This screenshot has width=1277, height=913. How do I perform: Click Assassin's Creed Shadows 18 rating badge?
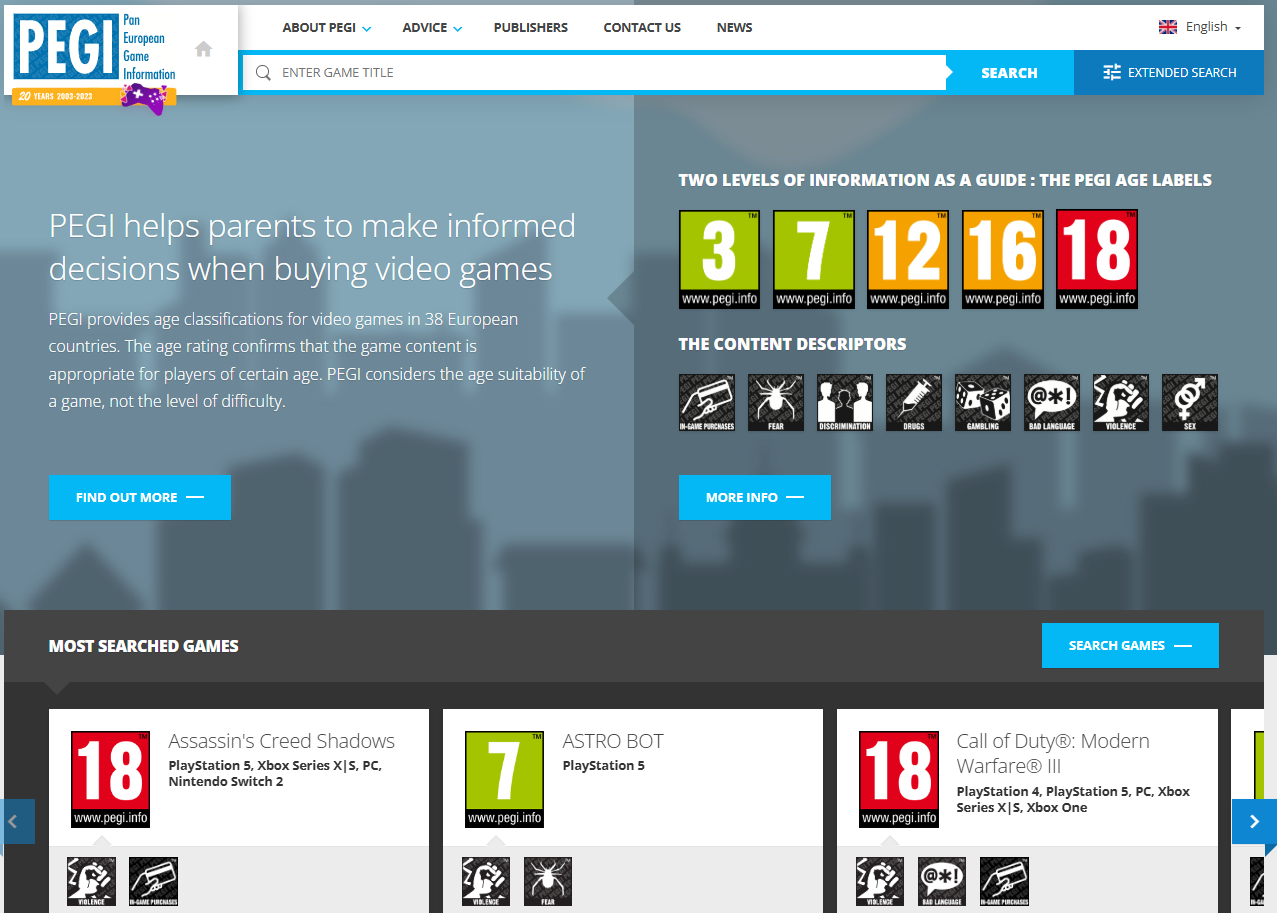pyautogui.click(x=111, y=779)
